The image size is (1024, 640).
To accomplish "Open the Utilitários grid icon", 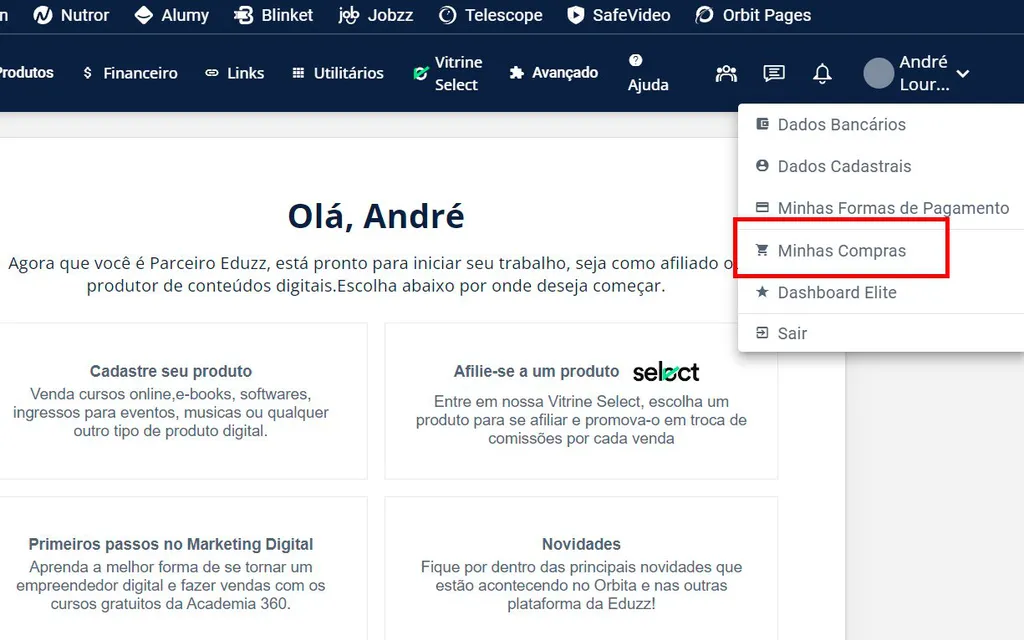I will [296, 72].
